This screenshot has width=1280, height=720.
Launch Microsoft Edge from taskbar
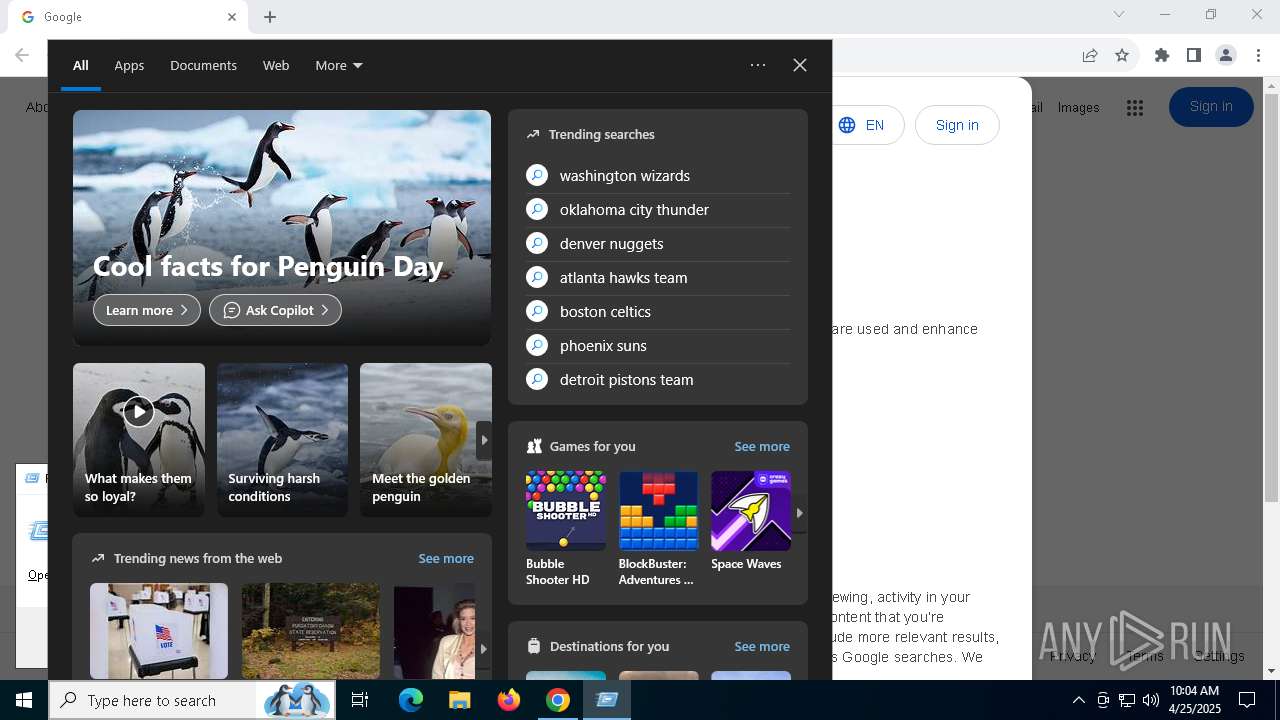[411, 700]
